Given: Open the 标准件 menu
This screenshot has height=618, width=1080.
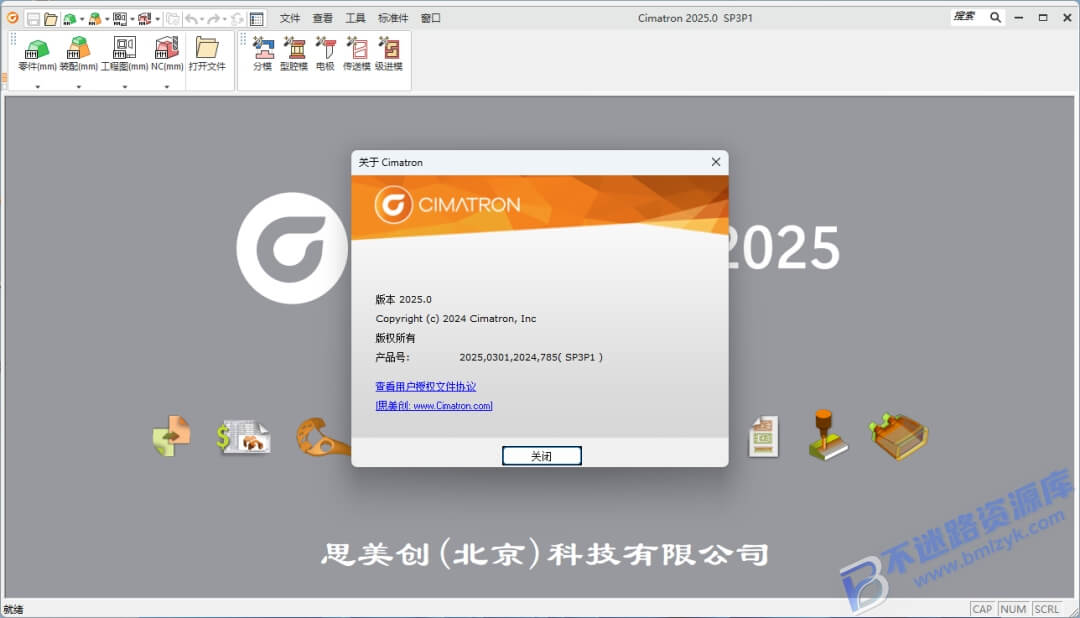Looking at the screenshot, I should click(393, 19).
